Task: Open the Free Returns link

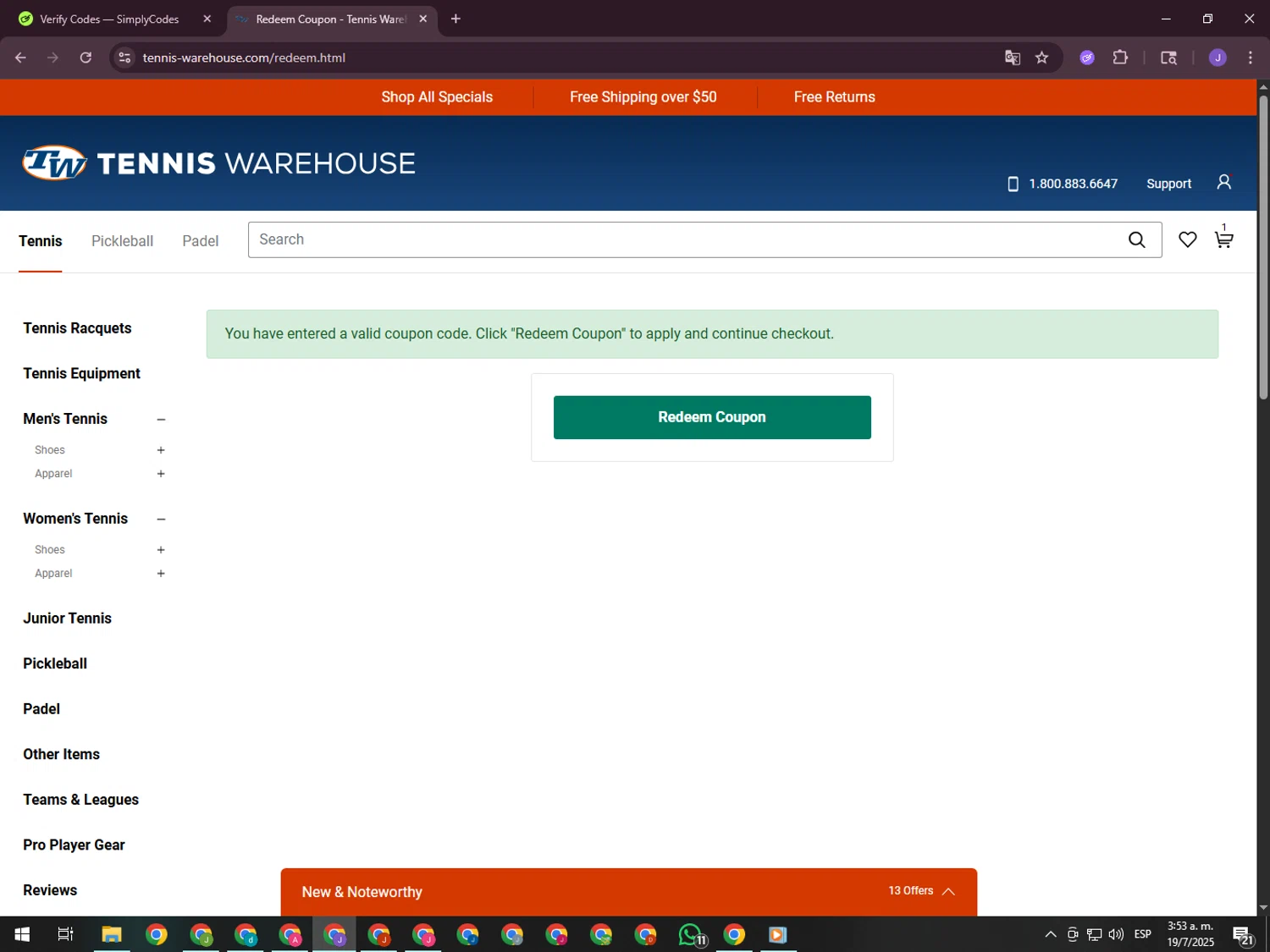Action: coord(835,97)
